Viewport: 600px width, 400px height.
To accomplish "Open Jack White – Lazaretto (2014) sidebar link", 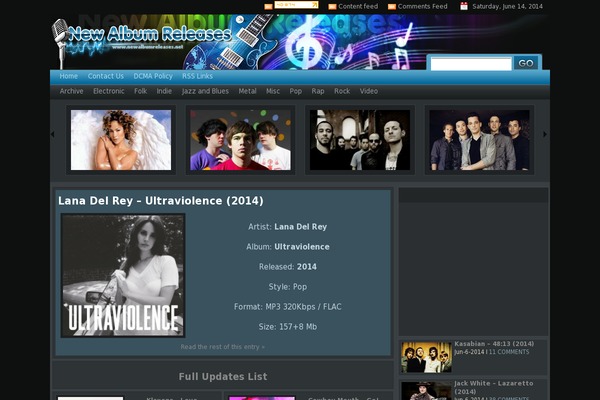I will click(494, 387).
